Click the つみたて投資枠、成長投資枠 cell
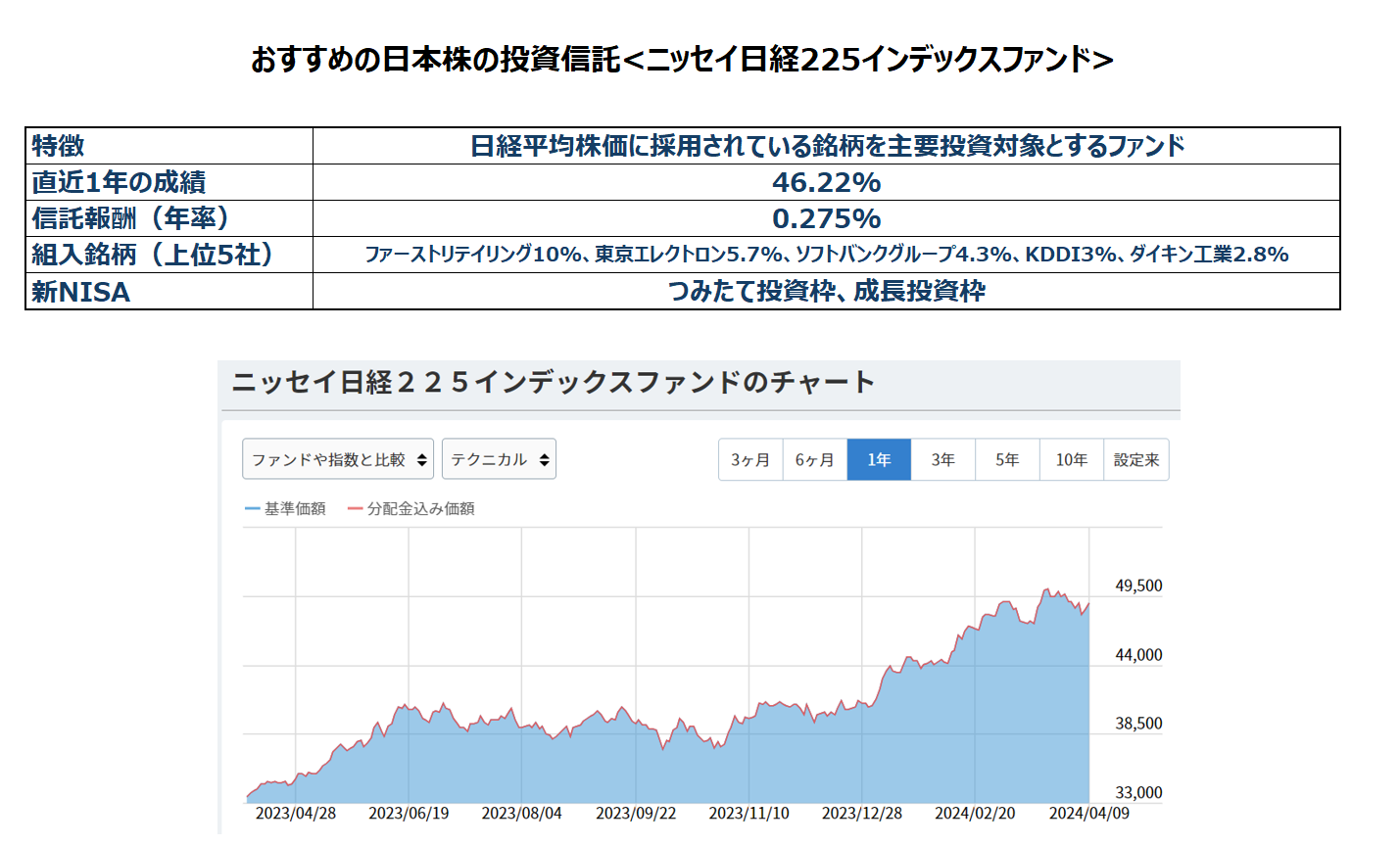 (826, 292)
